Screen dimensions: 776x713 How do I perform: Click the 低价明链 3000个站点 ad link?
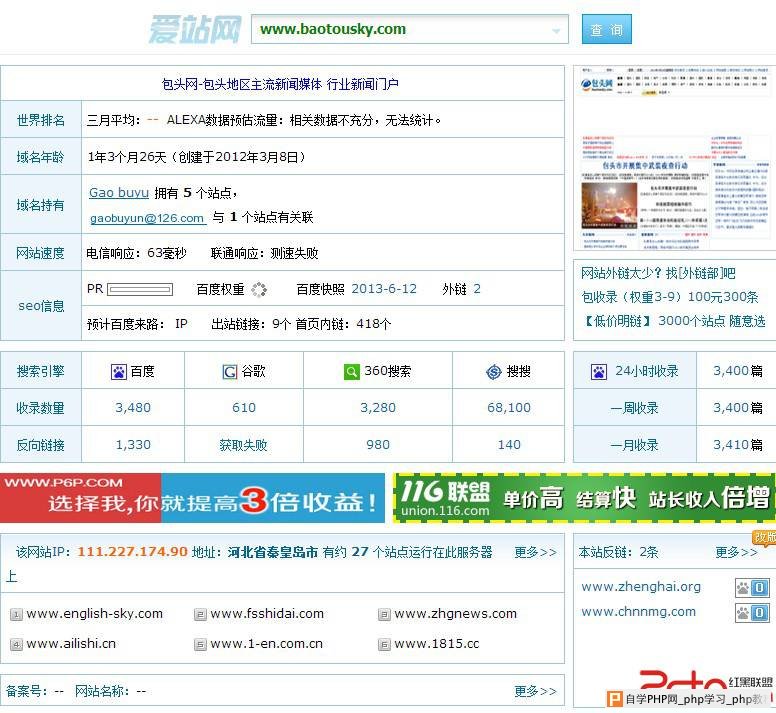(675, 321)
